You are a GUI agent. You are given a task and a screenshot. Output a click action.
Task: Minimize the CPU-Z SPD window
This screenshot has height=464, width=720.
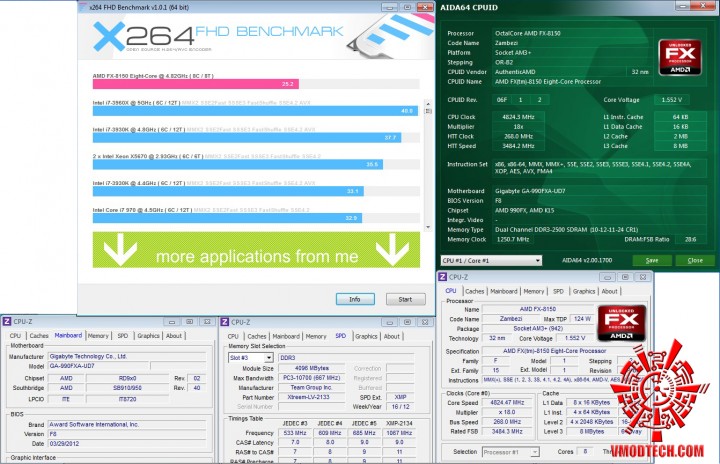coord(389,323)
